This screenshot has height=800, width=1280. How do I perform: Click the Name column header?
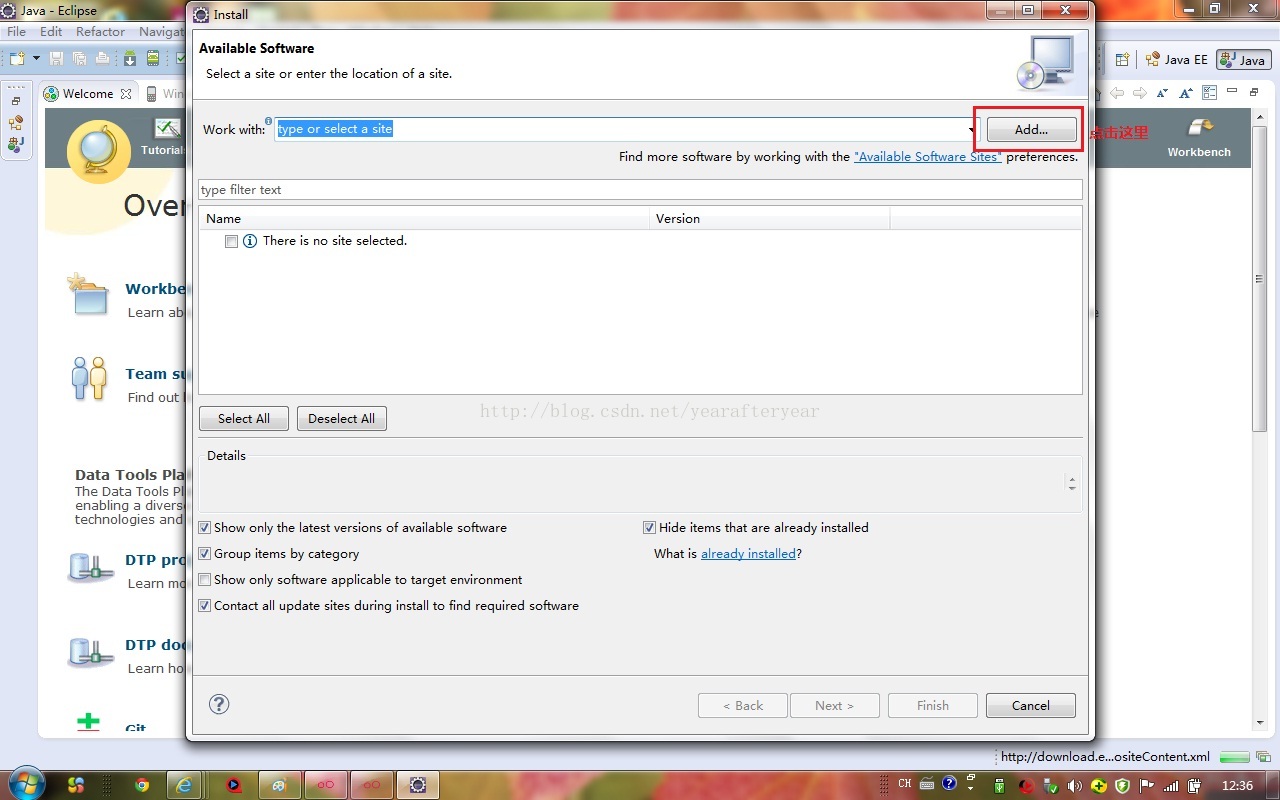424,218
